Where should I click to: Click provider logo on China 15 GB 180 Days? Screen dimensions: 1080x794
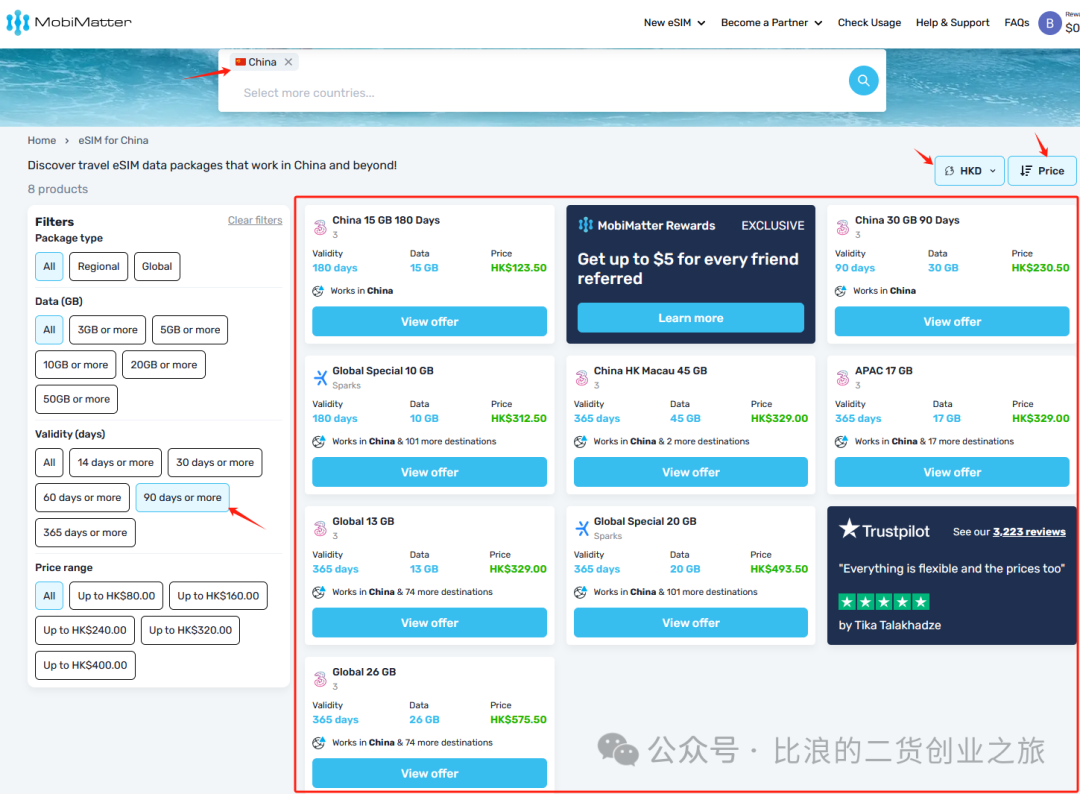[x=320, y=227]
